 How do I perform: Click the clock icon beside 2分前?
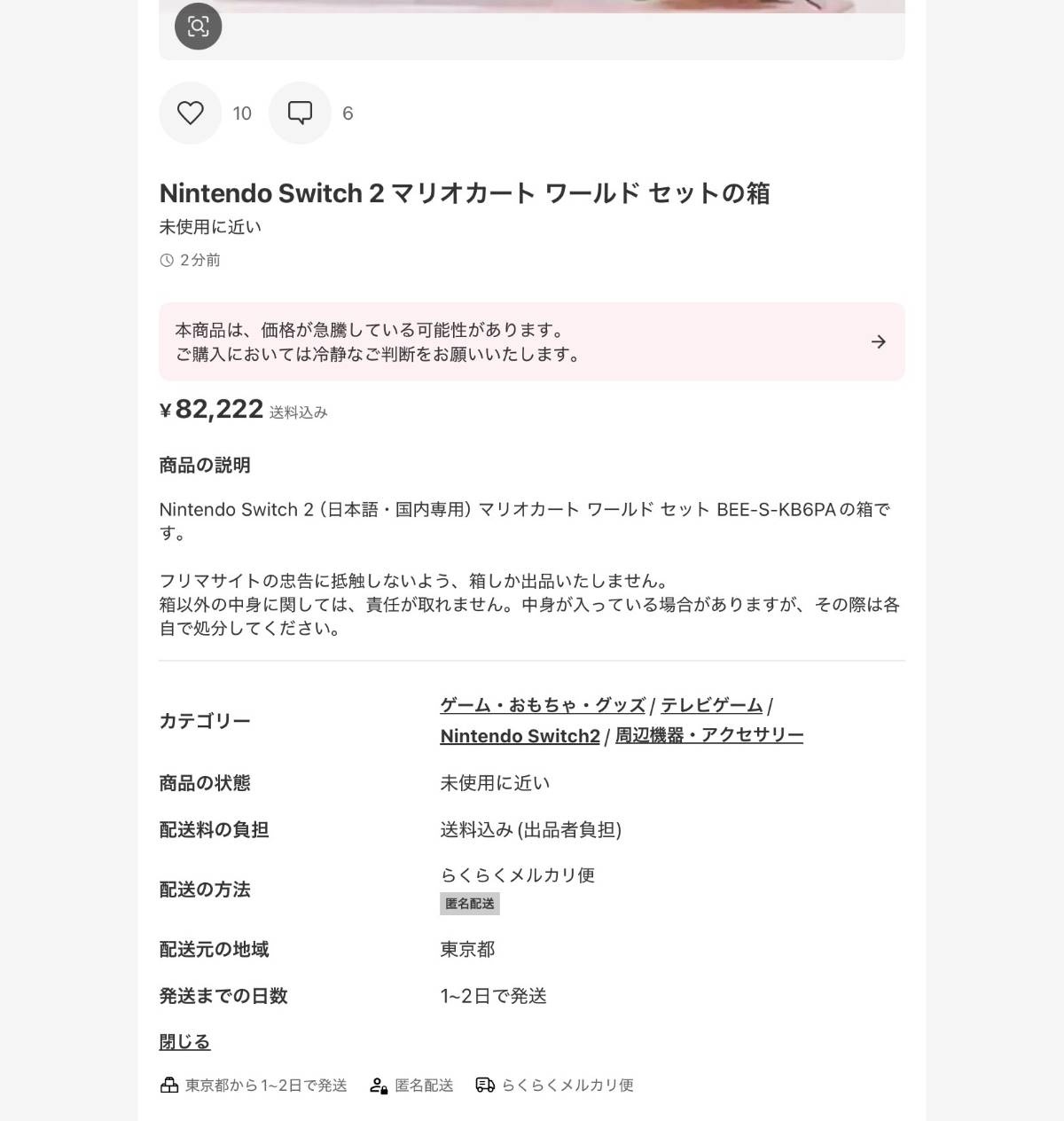tap(167, 260)
